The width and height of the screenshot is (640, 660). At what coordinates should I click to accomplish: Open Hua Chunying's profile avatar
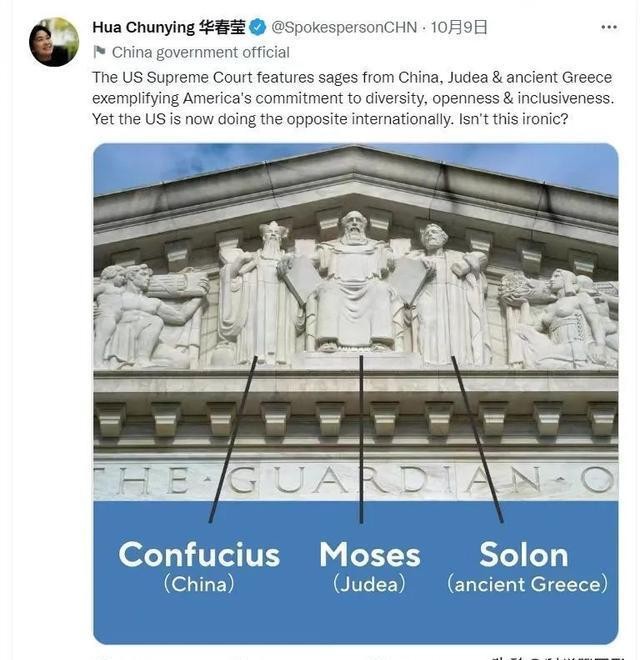[54, 42]
